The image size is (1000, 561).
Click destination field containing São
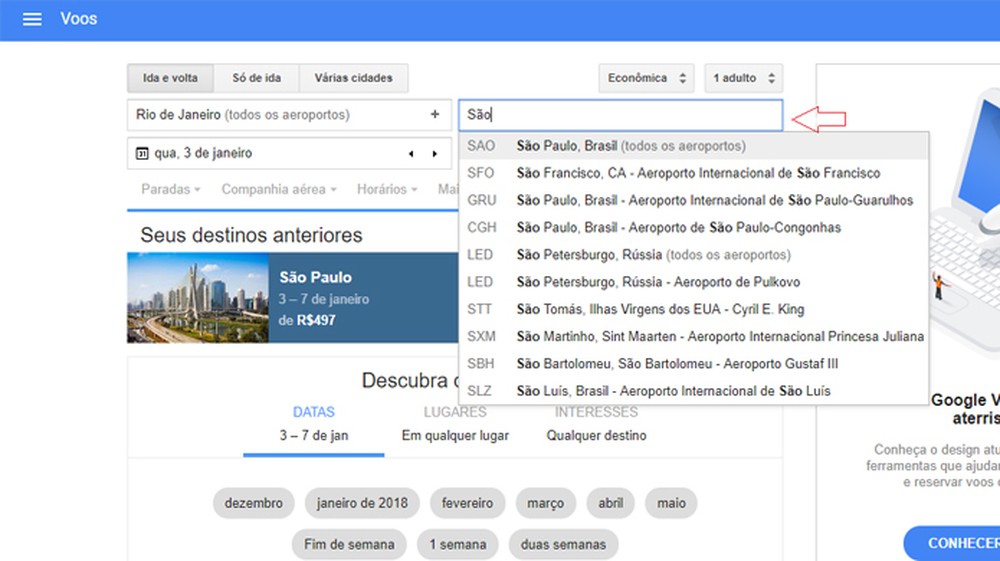pyautogui.click(x=621, y=115)
